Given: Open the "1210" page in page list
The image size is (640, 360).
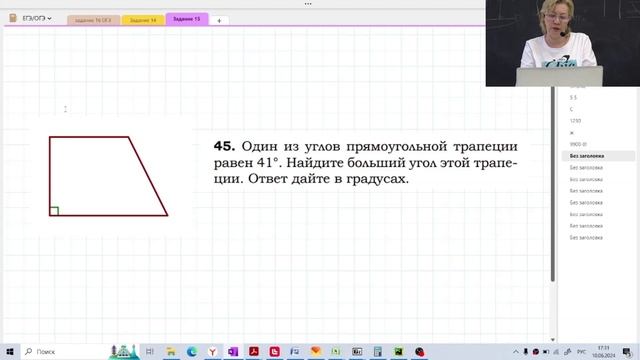Looking at the screenshot, I should point(576,121).
